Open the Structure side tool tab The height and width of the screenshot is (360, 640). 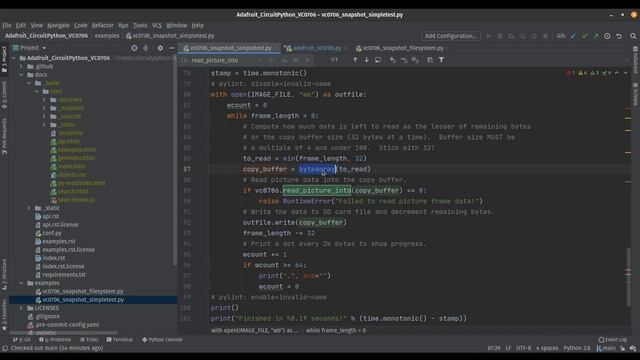[x=4, y=274]
